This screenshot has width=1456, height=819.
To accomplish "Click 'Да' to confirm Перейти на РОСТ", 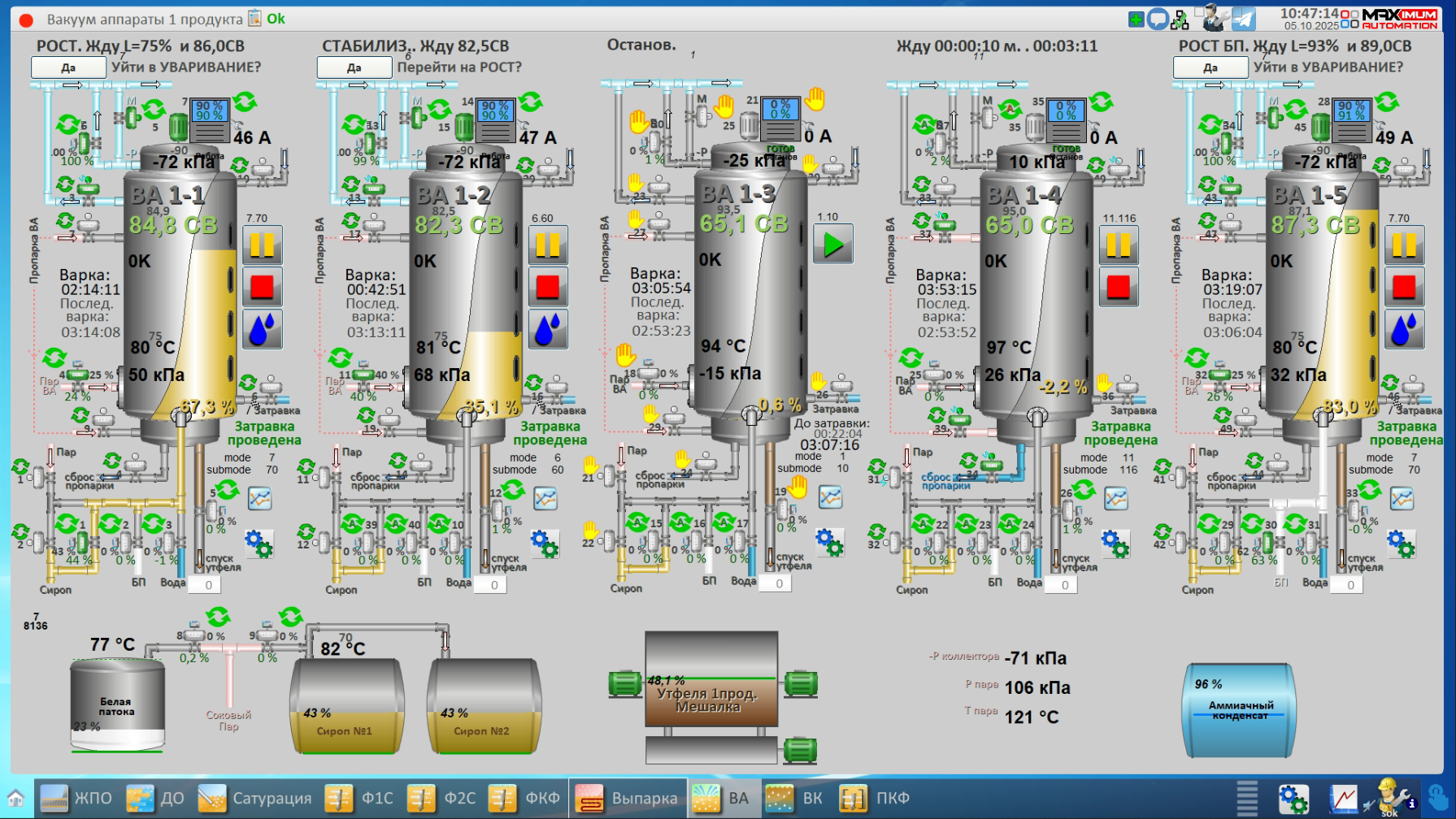I will [x=354, y=67].
